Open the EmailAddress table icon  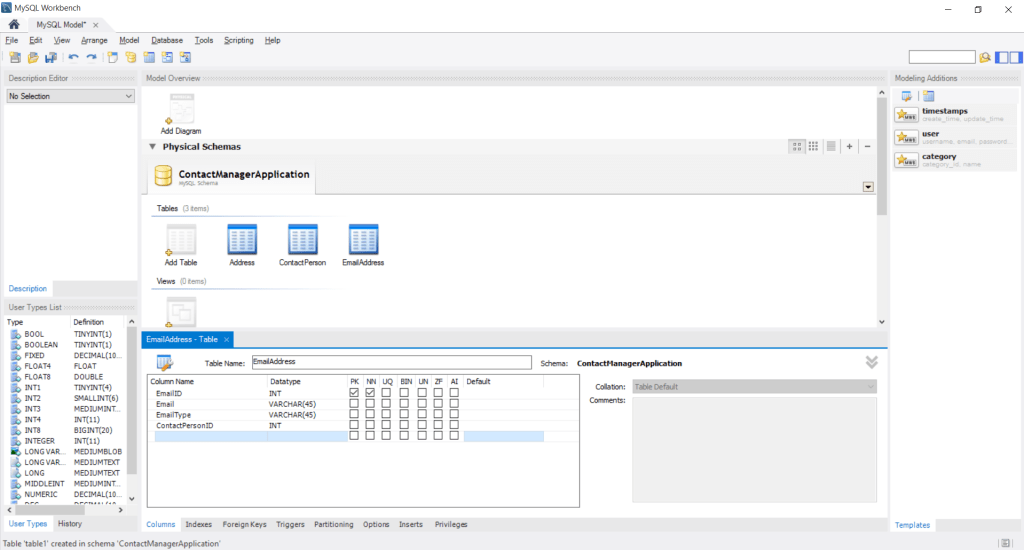363,240
